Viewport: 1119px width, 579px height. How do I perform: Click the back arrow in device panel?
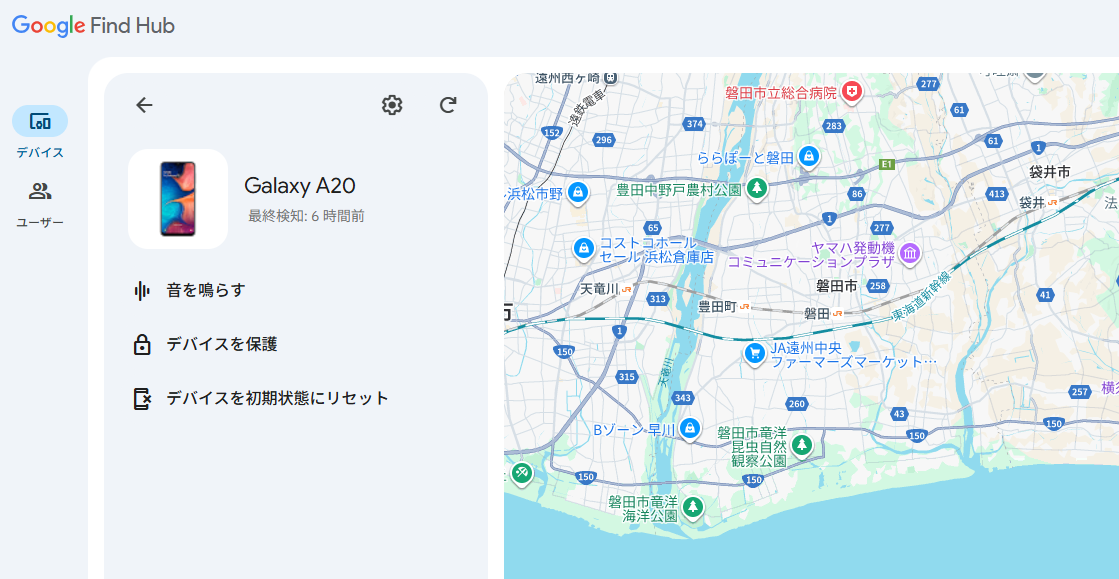pos(144,105)
